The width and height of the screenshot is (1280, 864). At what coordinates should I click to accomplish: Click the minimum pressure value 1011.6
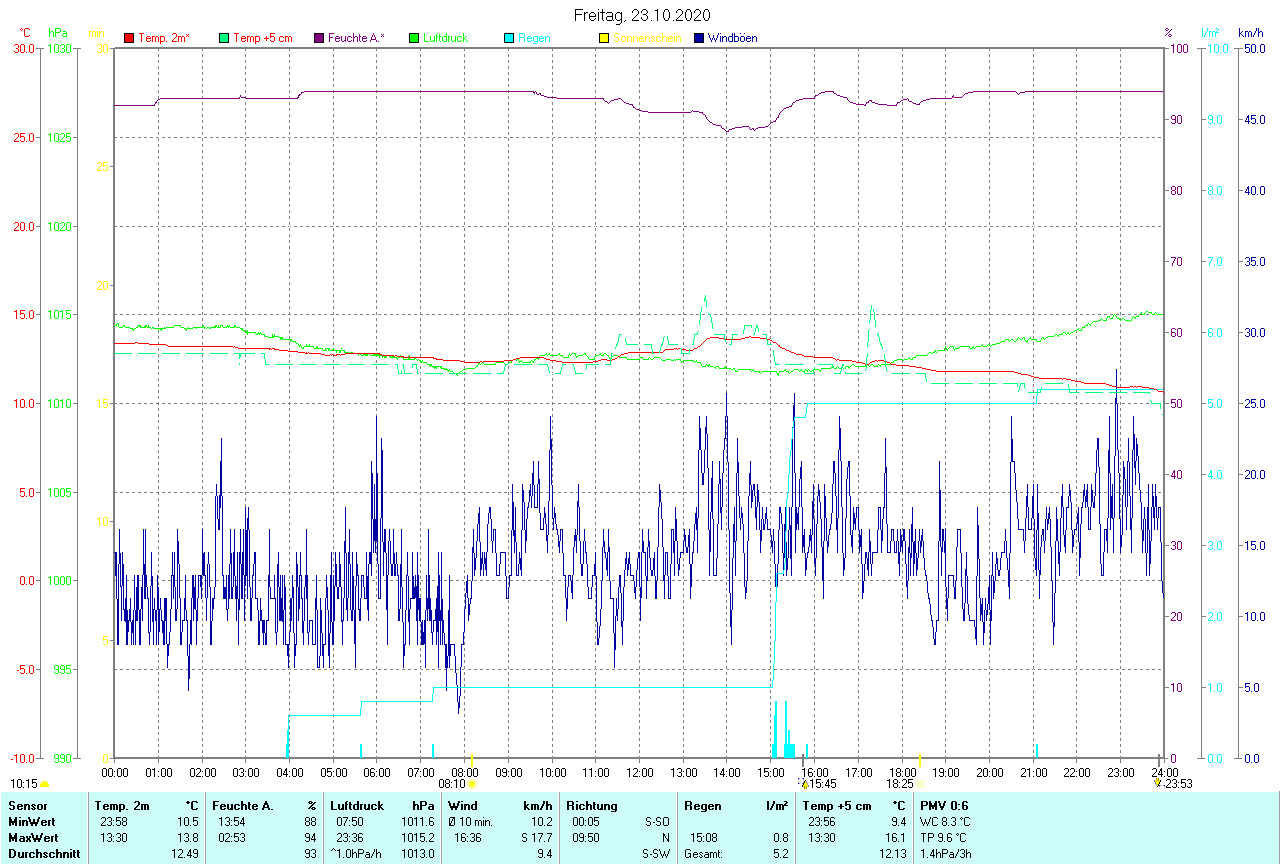417,821
